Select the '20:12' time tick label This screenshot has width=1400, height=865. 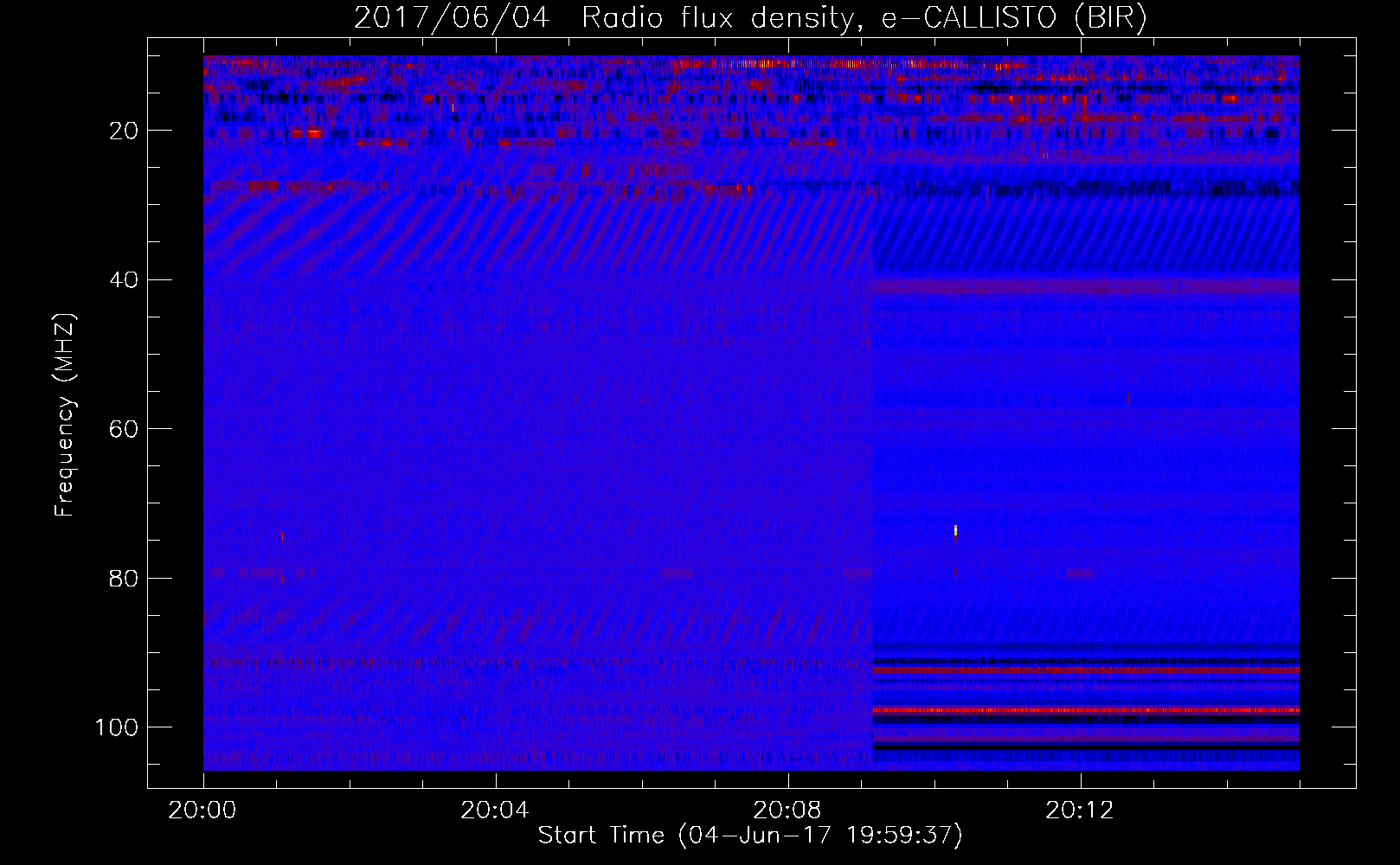pos(1080,811)
